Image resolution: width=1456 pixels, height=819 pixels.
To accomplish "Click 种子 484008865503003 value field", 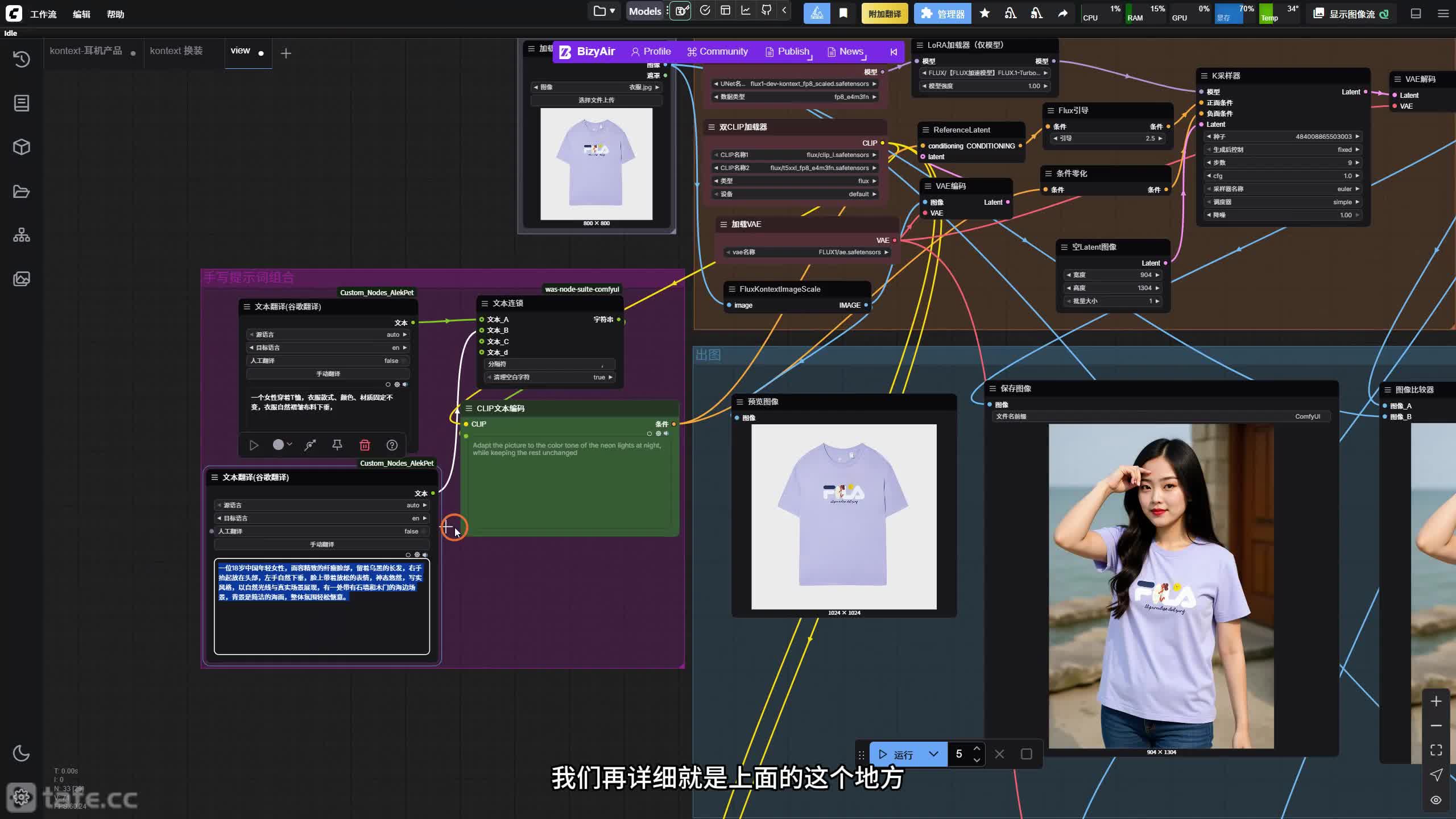I will (x=1283, y=136).
